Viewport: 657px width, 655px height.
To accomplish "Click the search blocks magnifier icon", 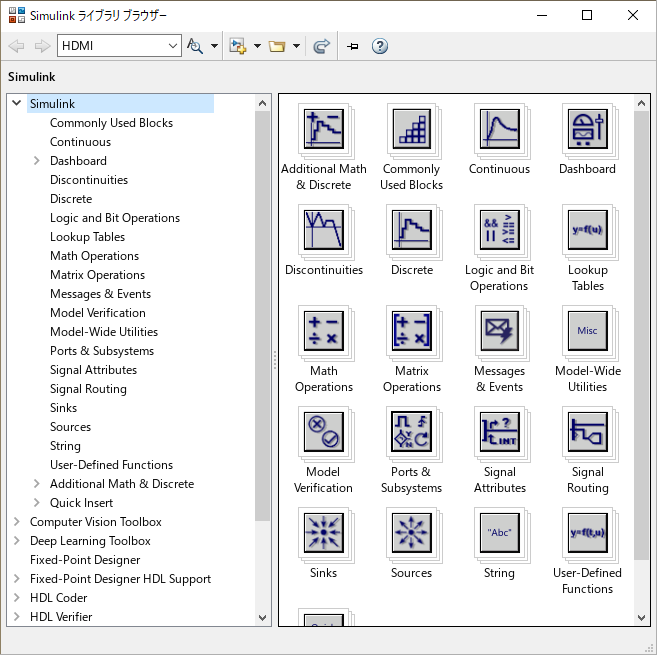I will click(195, 46).
